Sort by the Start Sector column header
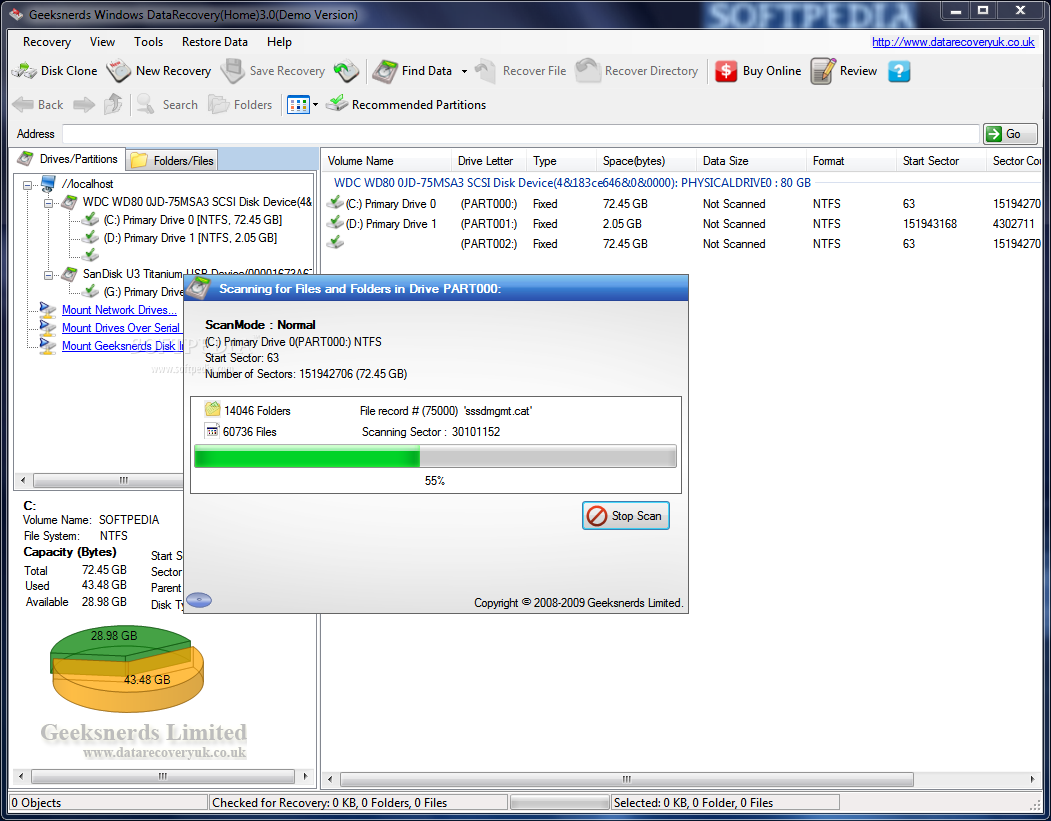 tap(940, 161)
